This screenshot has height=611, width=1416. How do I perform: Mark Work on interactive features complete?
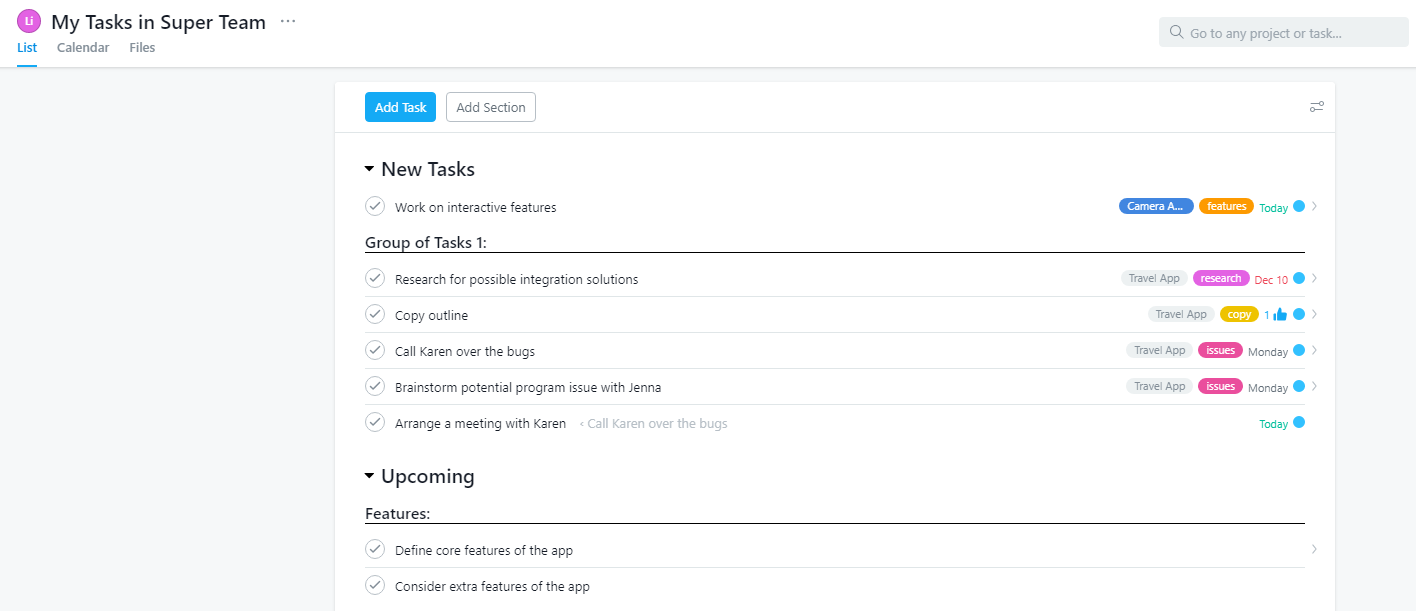375,206
